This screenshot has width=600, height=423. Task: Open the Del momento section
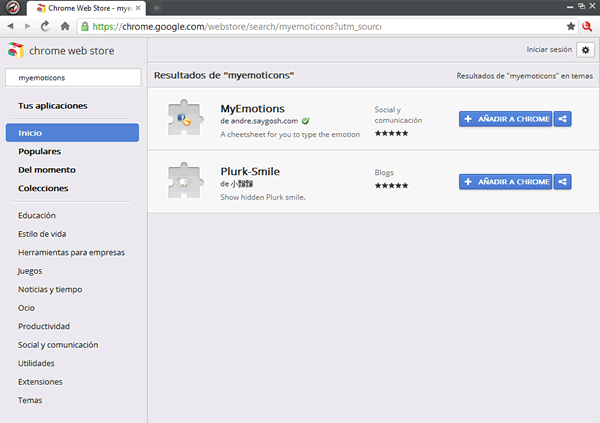tap(47, 170)
